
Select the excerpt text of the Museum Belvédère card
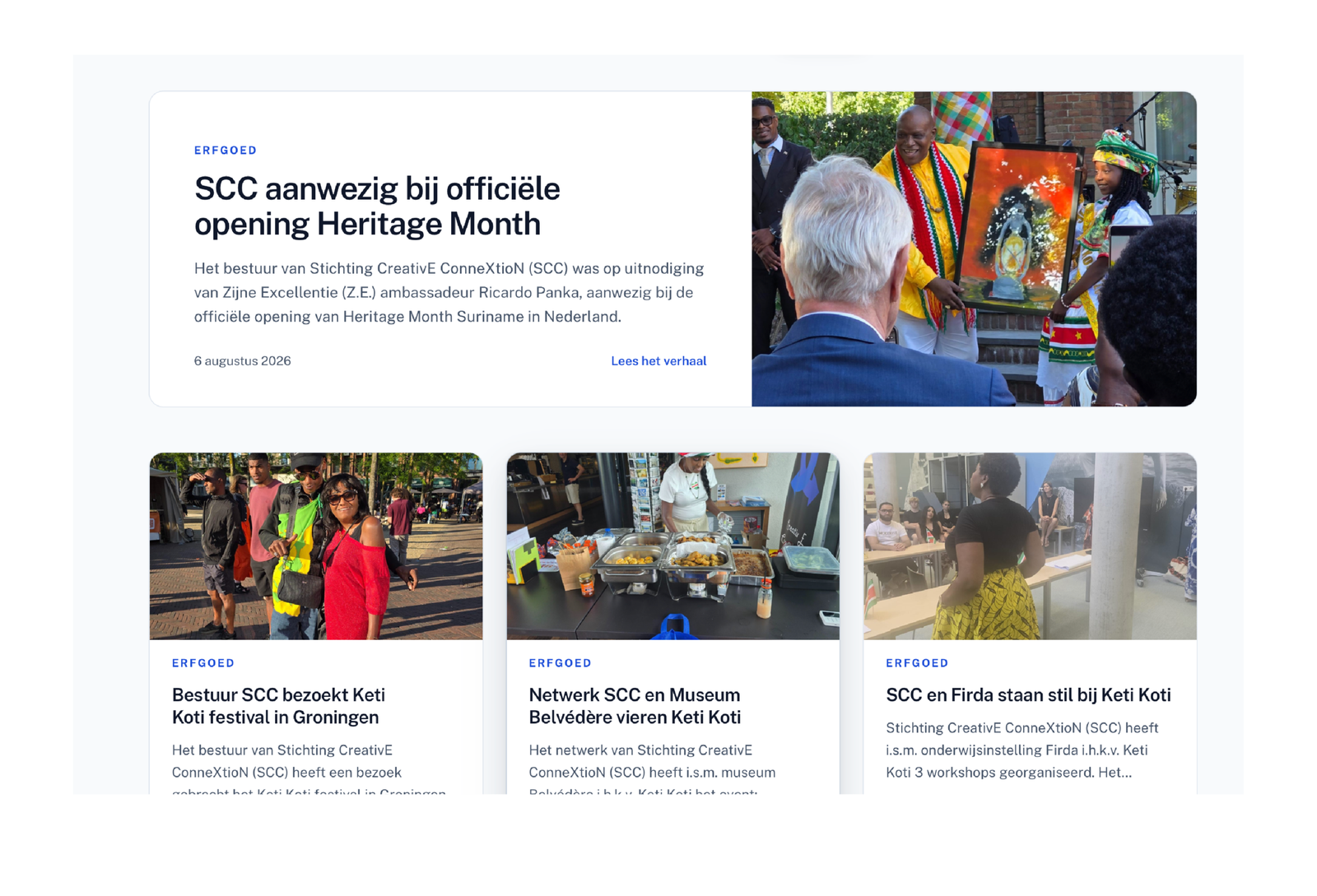(652, 768)
